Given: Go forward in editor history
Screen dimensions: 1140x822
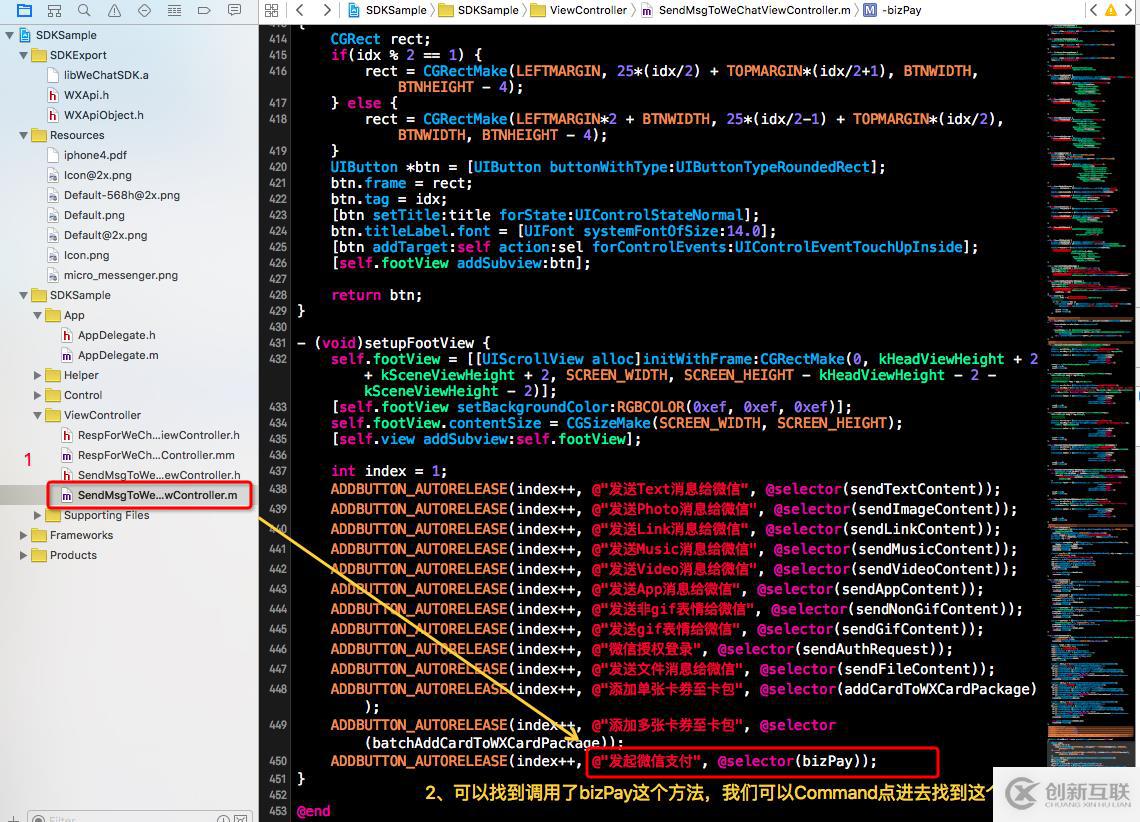Looking at the screenshot, I should coord(327,10).
